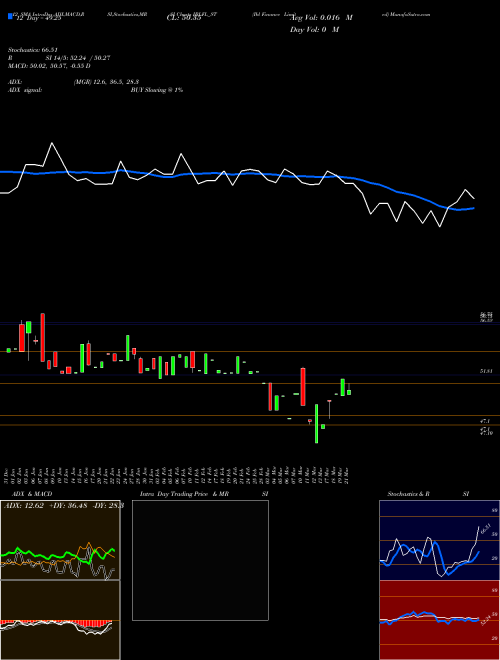This screenshot has height=660, width=500.
Task: Click the last green candlestick on chart
Action: coord(349,392)
